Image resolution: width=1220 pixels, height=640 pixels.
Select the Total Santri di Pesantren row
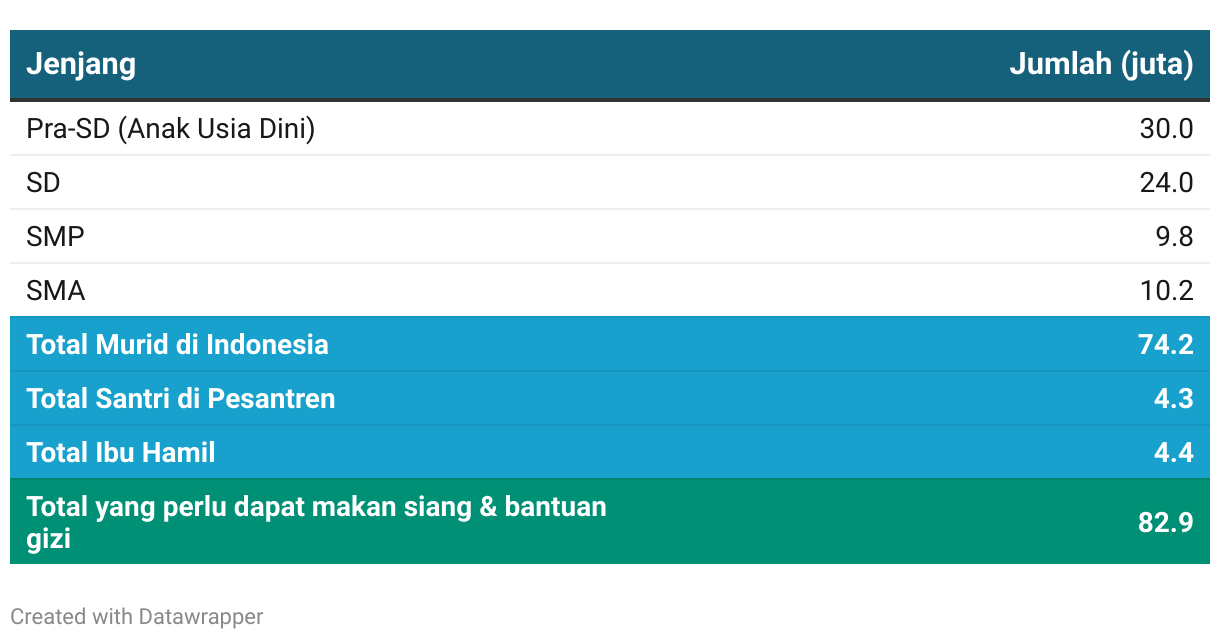coord(610,398)
